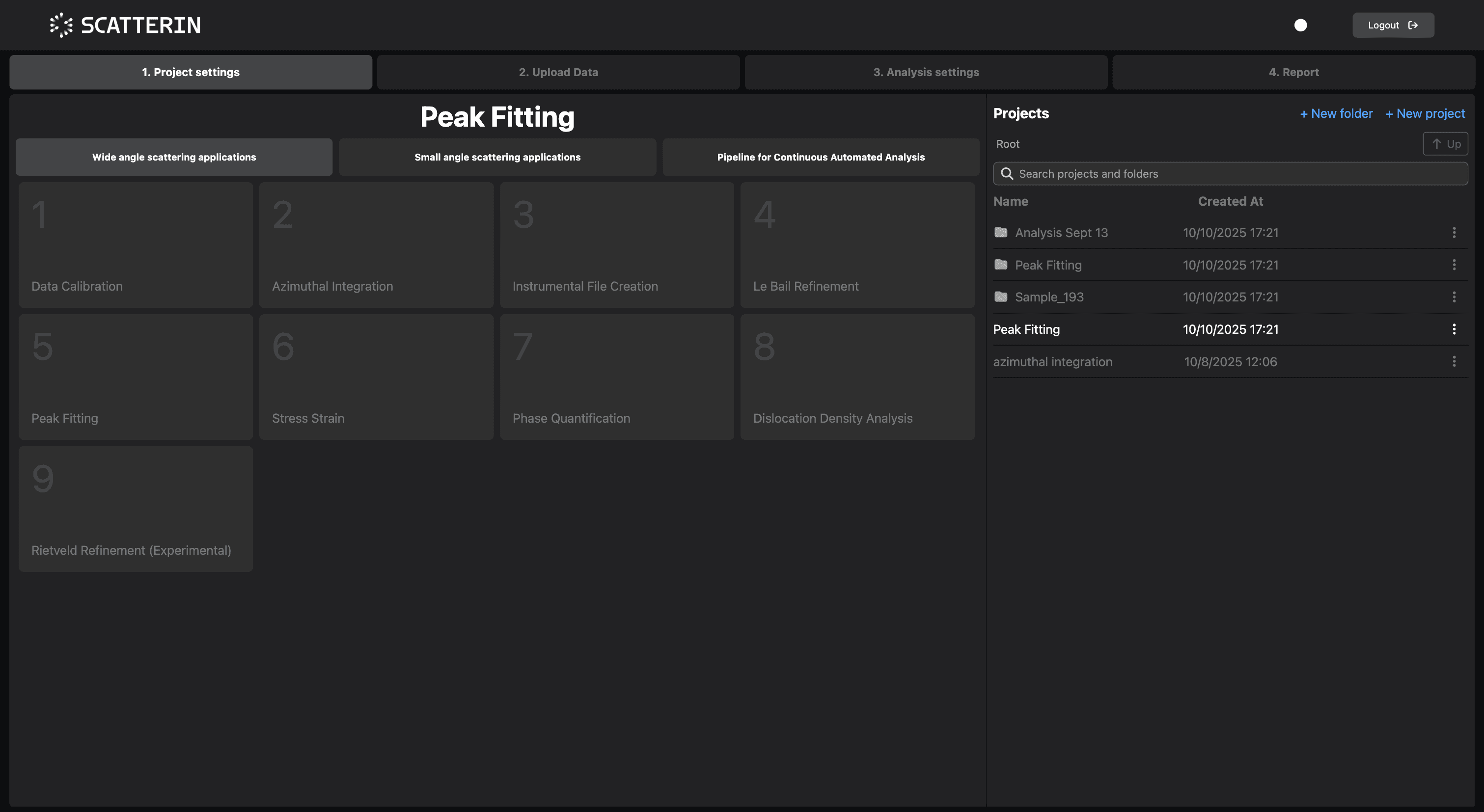
Task: Open options for the Peak Fitting project
Action: 1454,329
